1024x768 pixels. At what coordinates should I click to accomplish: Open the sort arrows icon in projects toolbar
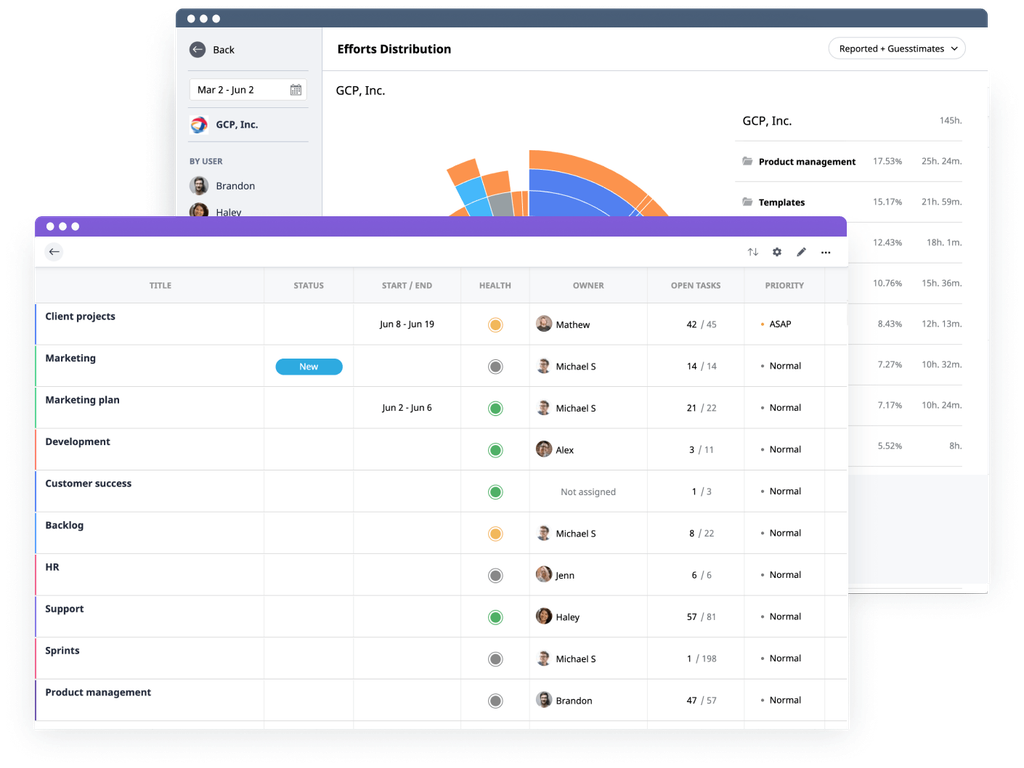[753, 252]
